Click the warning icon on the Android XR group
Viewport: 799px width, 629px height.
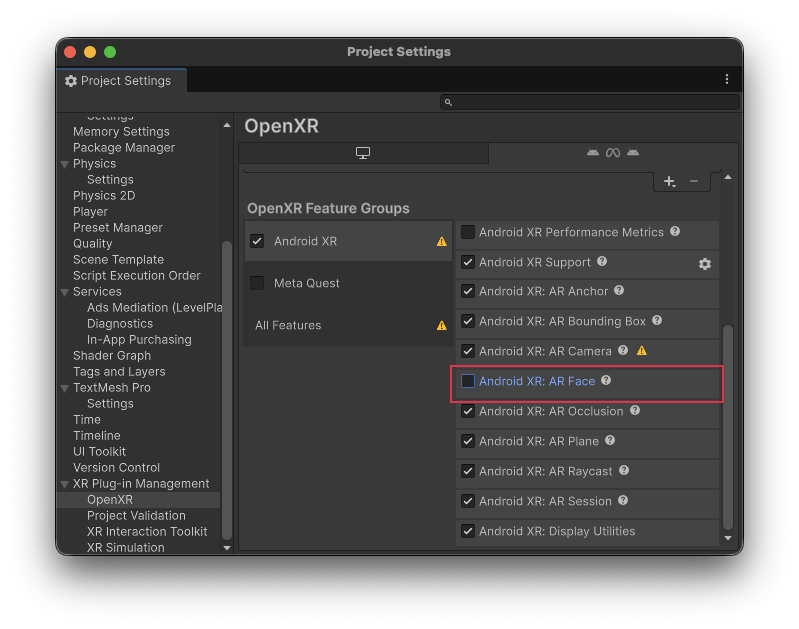pyautogui.click(x=441, y=241)
